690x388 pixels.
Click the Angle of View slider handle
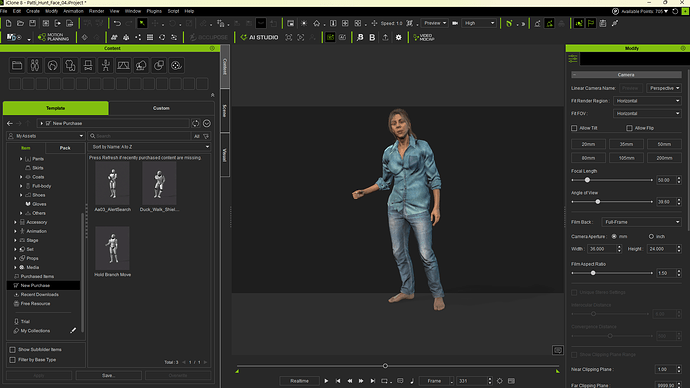click(x=598, y=202)
